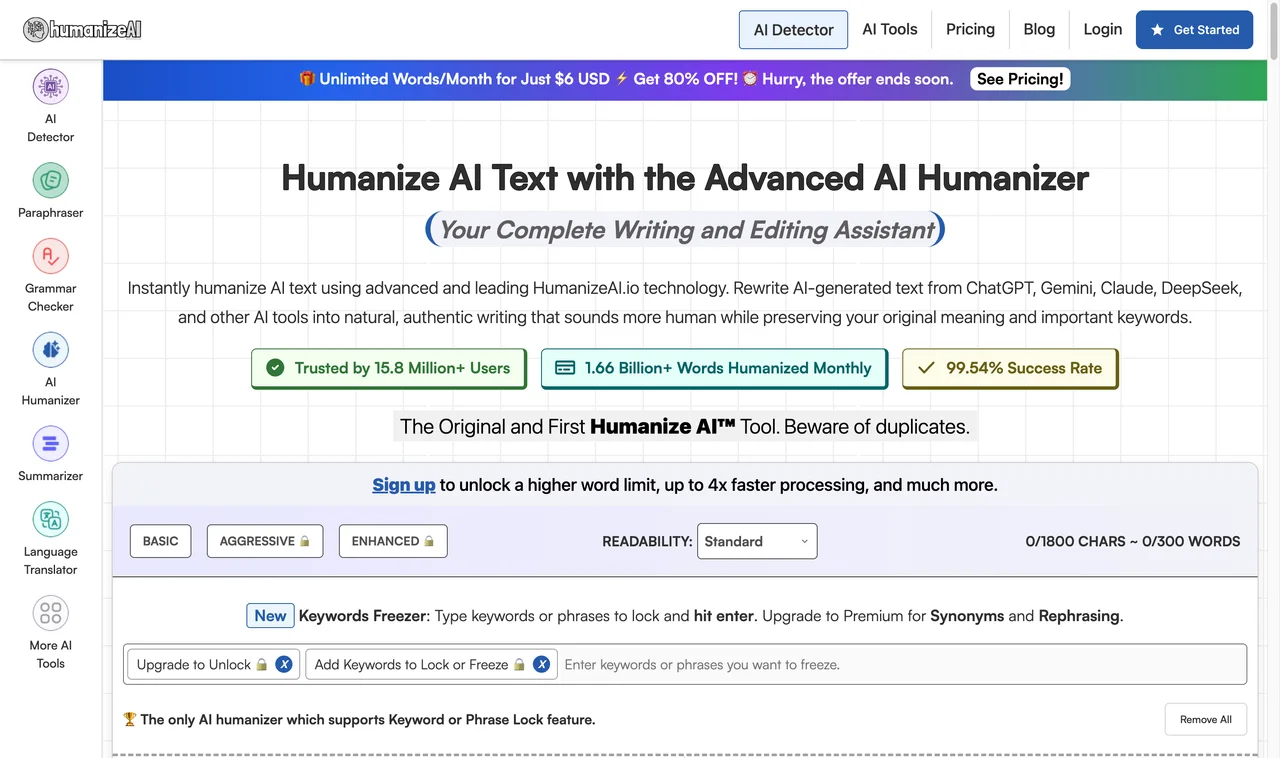Open the Summarizer sidebar icon

pyautogui.click(x=50, y=444)
